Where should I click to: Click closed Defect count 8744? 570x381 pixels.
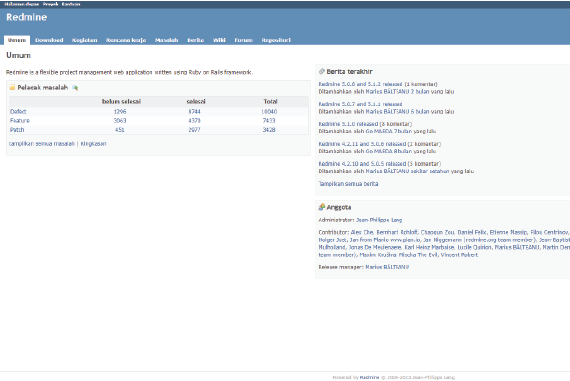(194, 112)
